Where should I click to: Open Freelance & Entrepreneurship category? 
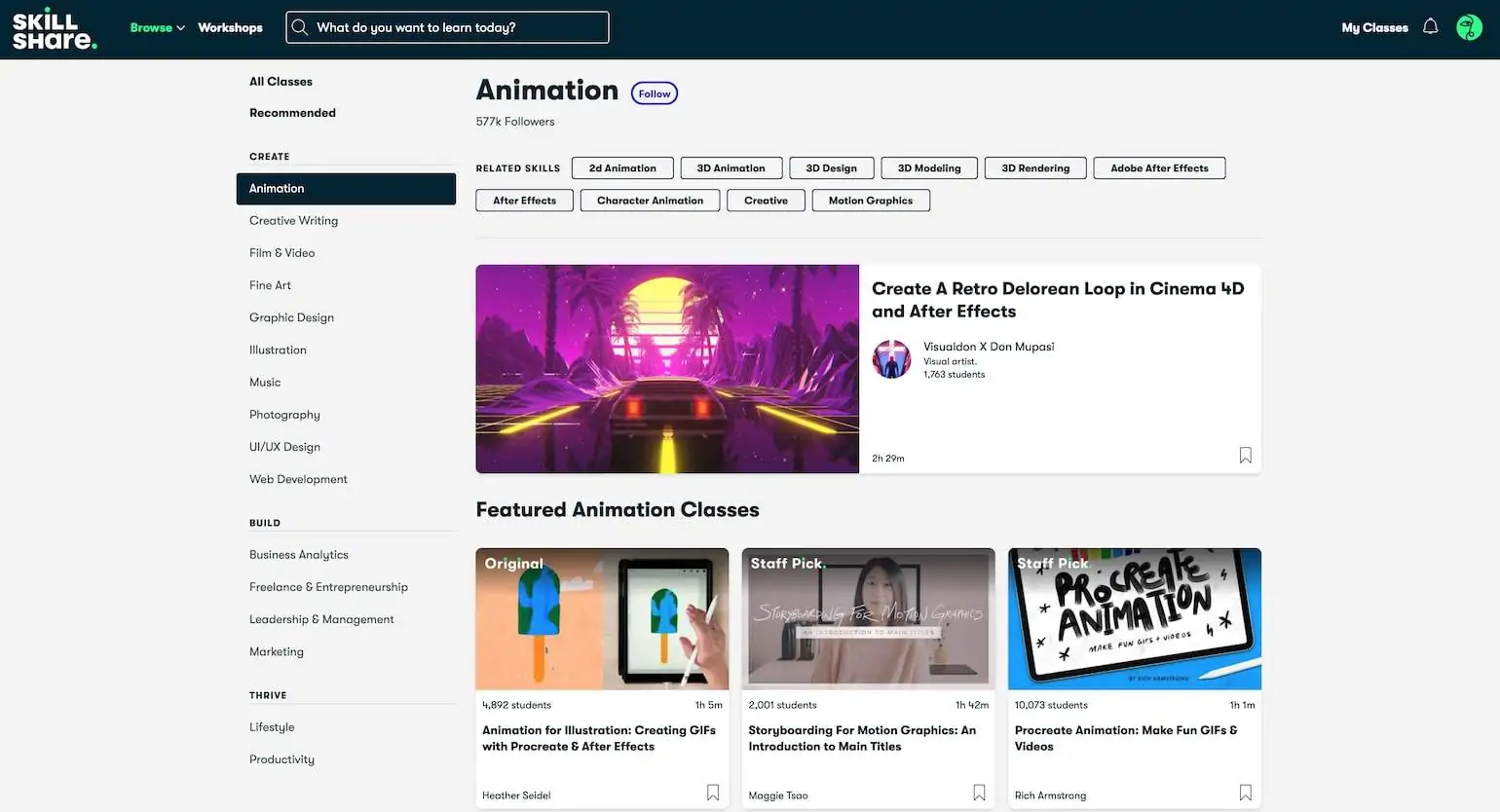pos(328,587)
